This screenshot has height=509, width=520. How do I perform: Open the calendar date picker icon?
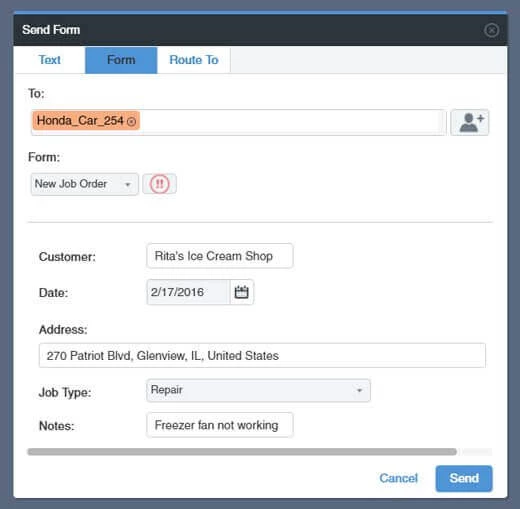(x=242, y=292)
